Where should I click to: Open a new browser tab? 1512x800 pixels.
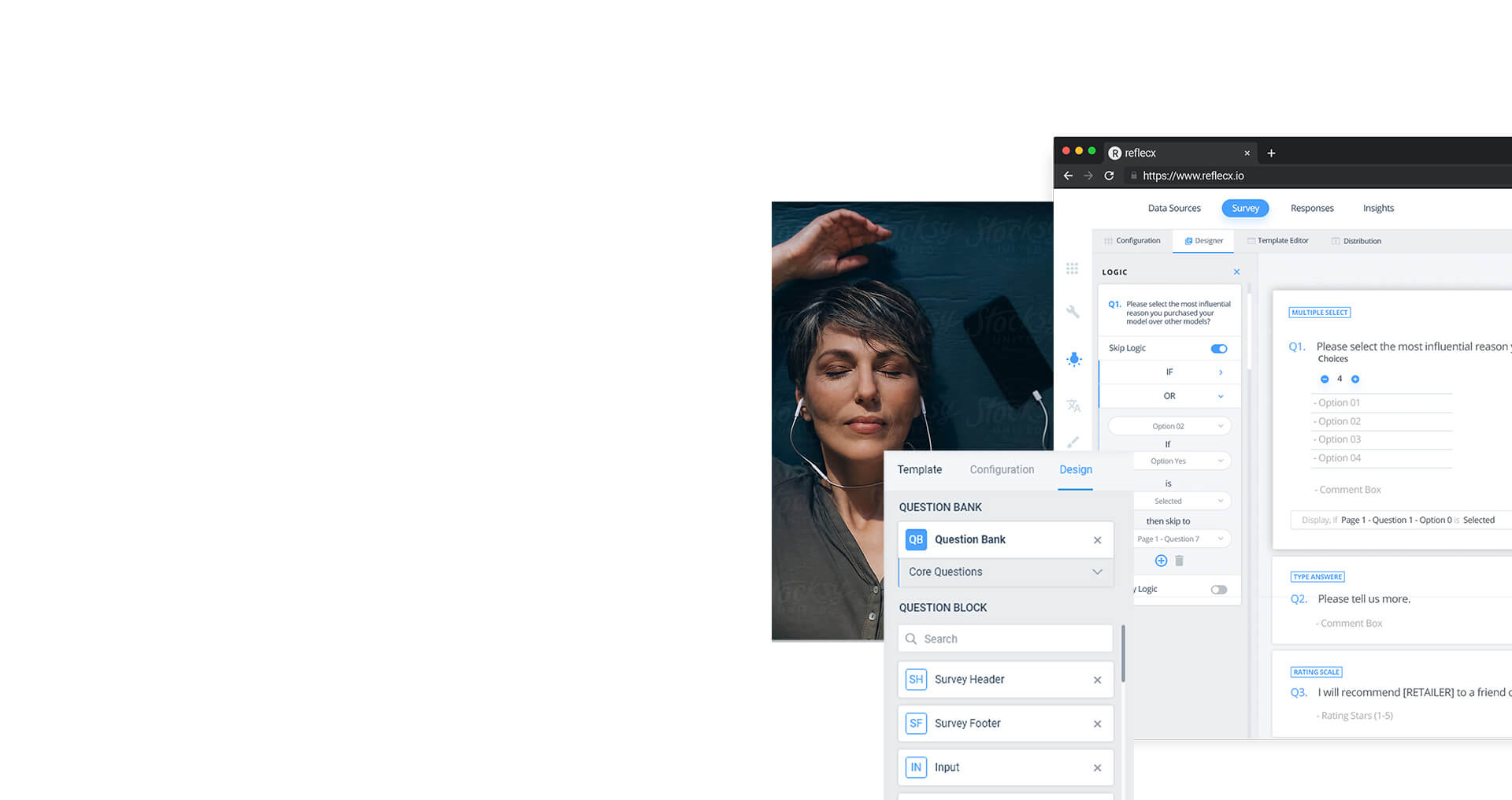click(x=1271, y=153)
